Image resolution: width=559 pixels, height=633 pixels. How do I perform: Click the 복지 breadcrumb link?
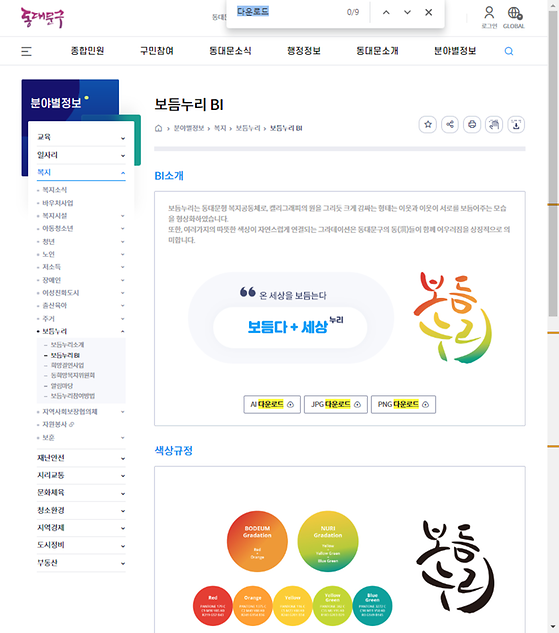pos(220,128)
